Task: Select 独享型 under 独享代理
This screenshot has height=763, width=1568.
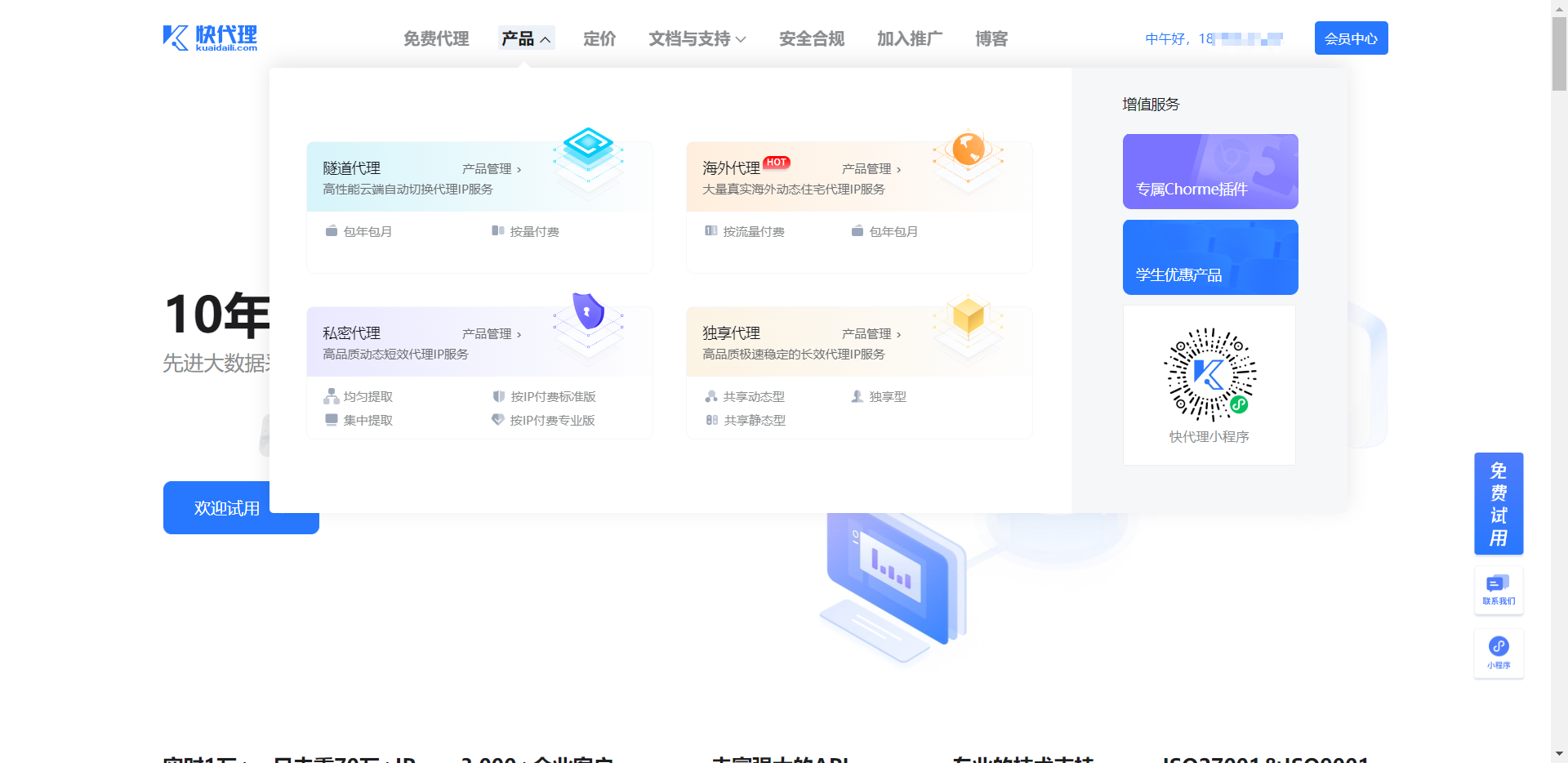Action: point(888,397)
